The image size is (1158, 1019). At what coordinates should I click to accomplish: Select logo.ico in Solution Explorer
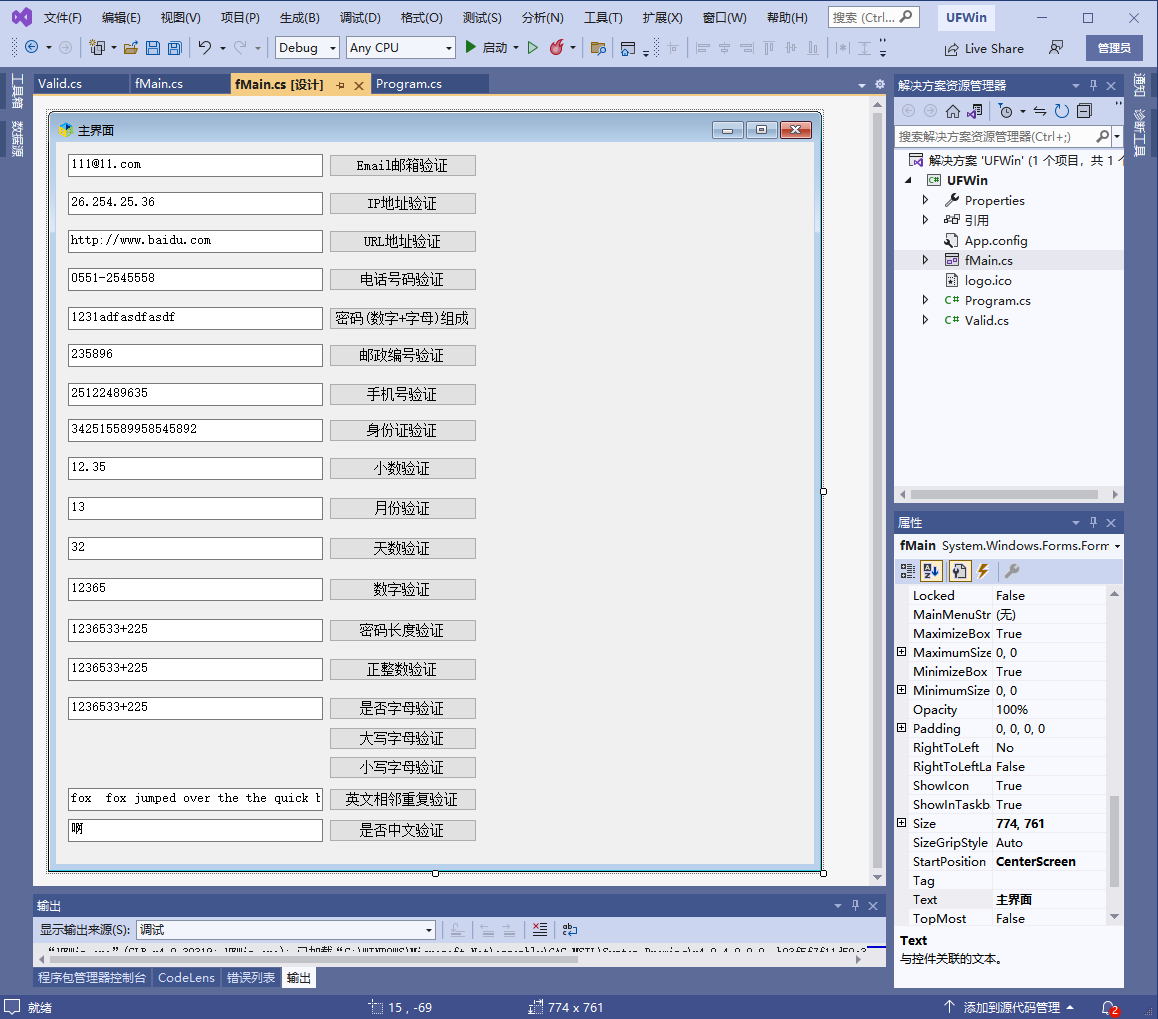[x=987, y=281]
